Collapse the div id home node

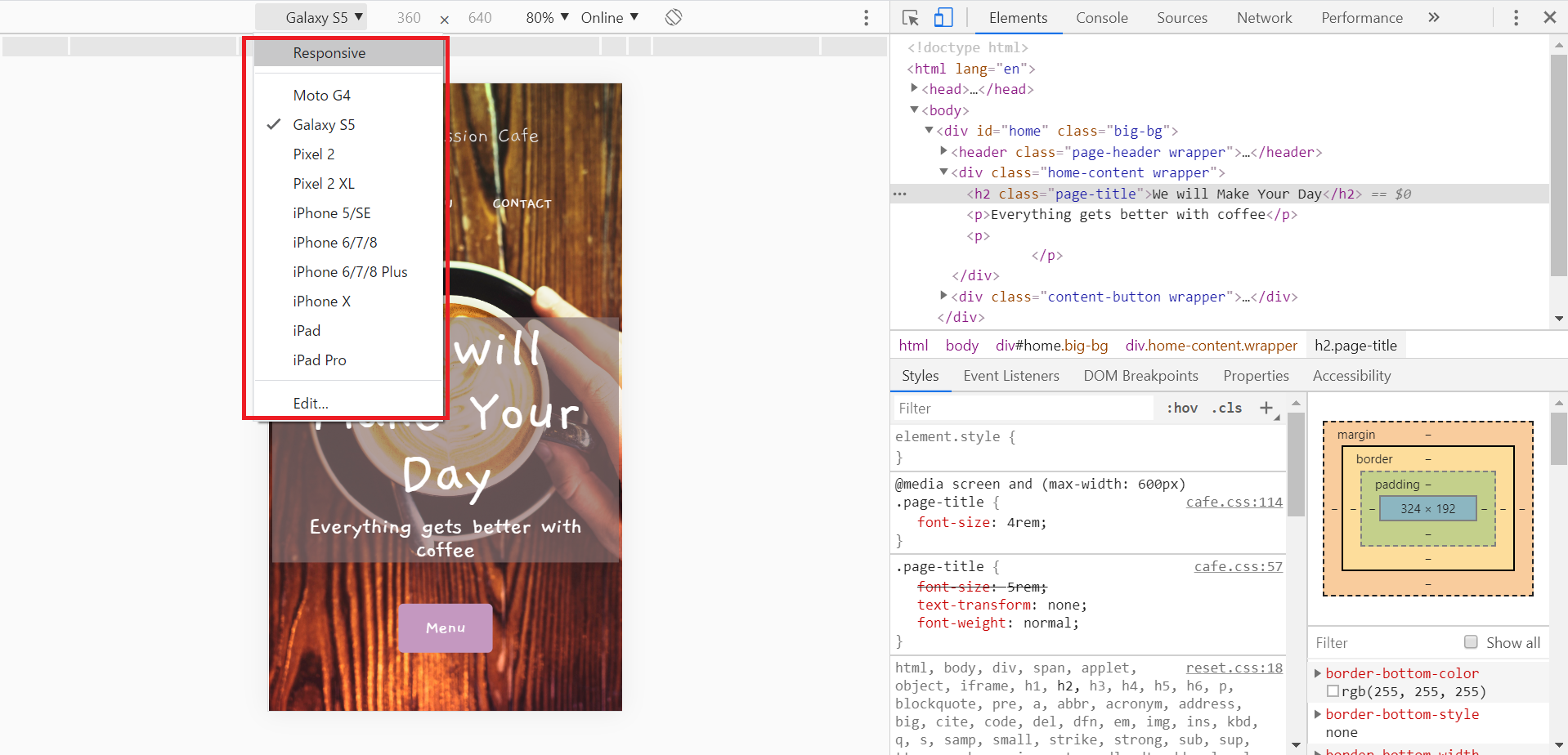[929, 130]
